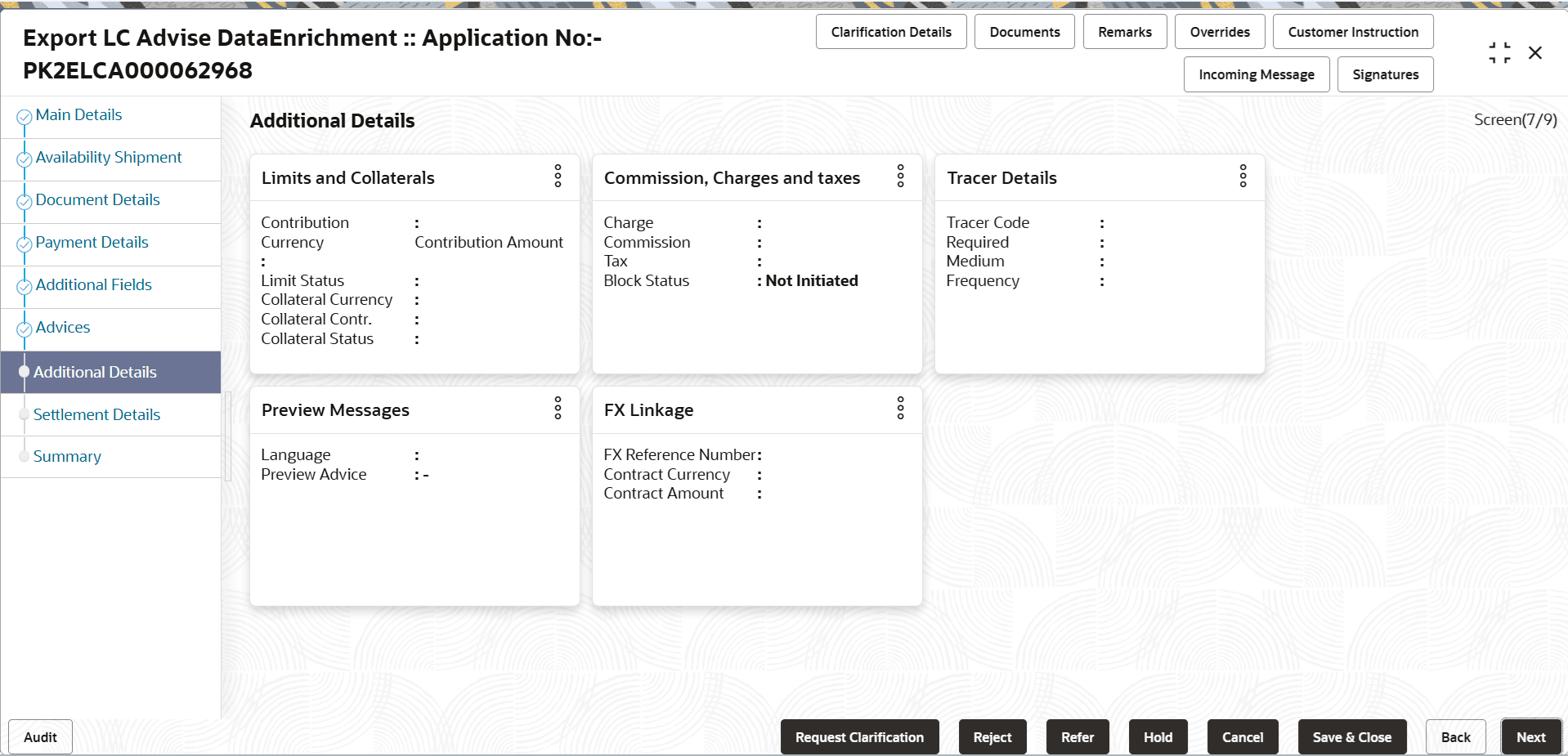Image resolution: width=1568 pixels, height=756 pixels.
Task: Cancel the data enrichment
Action: click(x=1243, y=737)
